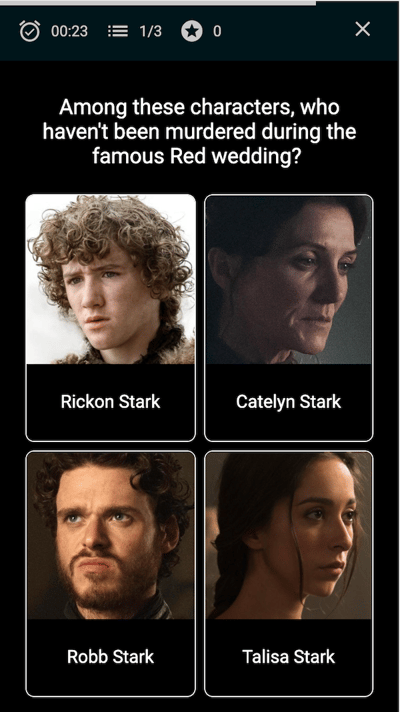The image size is (400, 712).
Task: Select Talisa Stark's portrait photo
Action: click(x=289, y=535)
